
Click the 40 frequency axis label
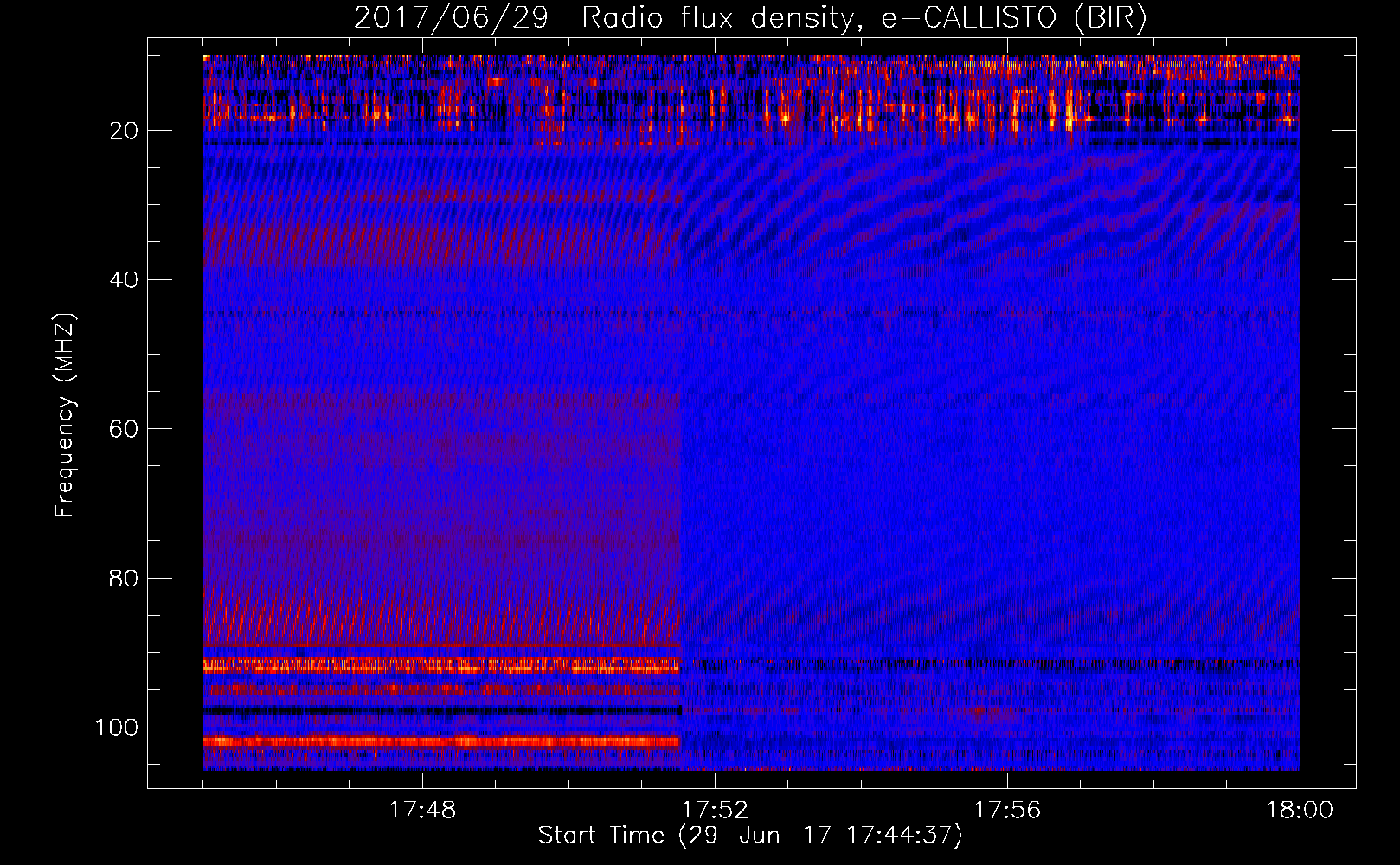pyautogui.click(x=125, y=280)
